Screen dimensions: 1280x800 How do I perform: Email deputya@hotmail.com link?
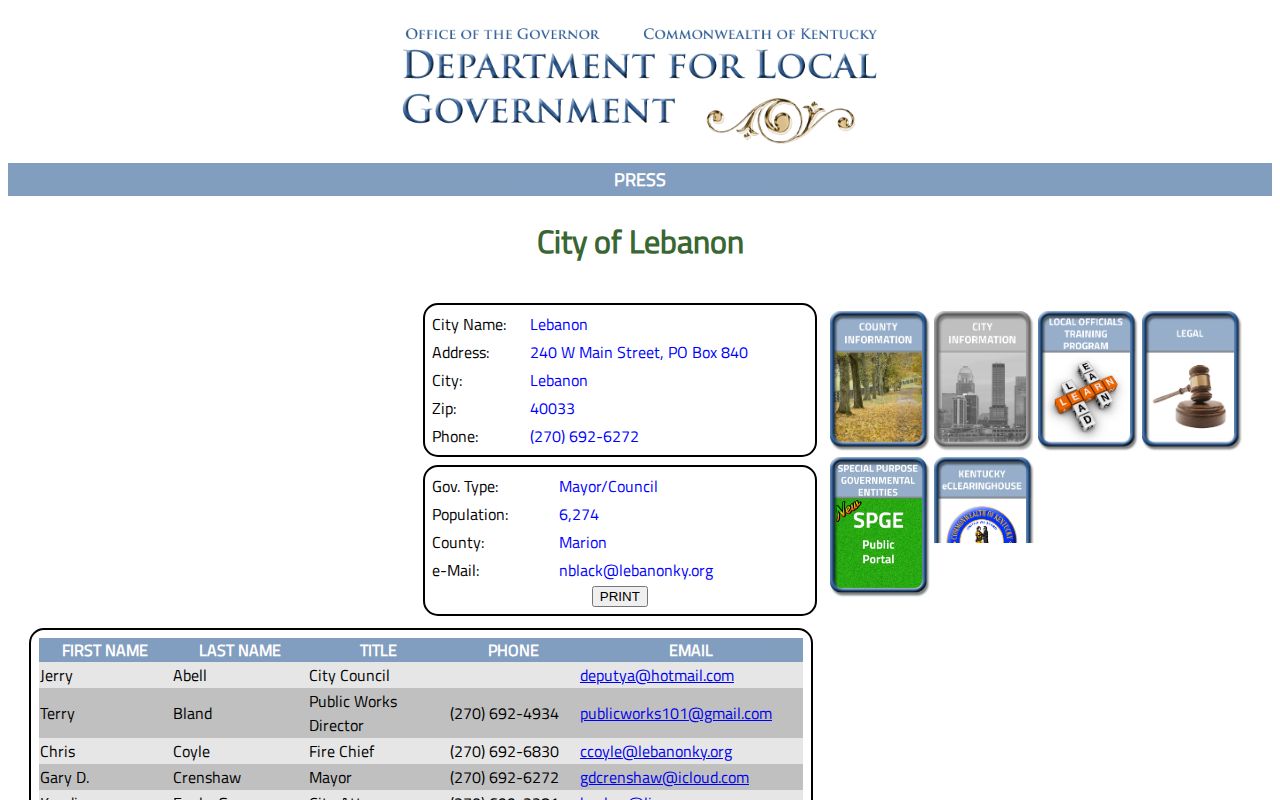657,676
